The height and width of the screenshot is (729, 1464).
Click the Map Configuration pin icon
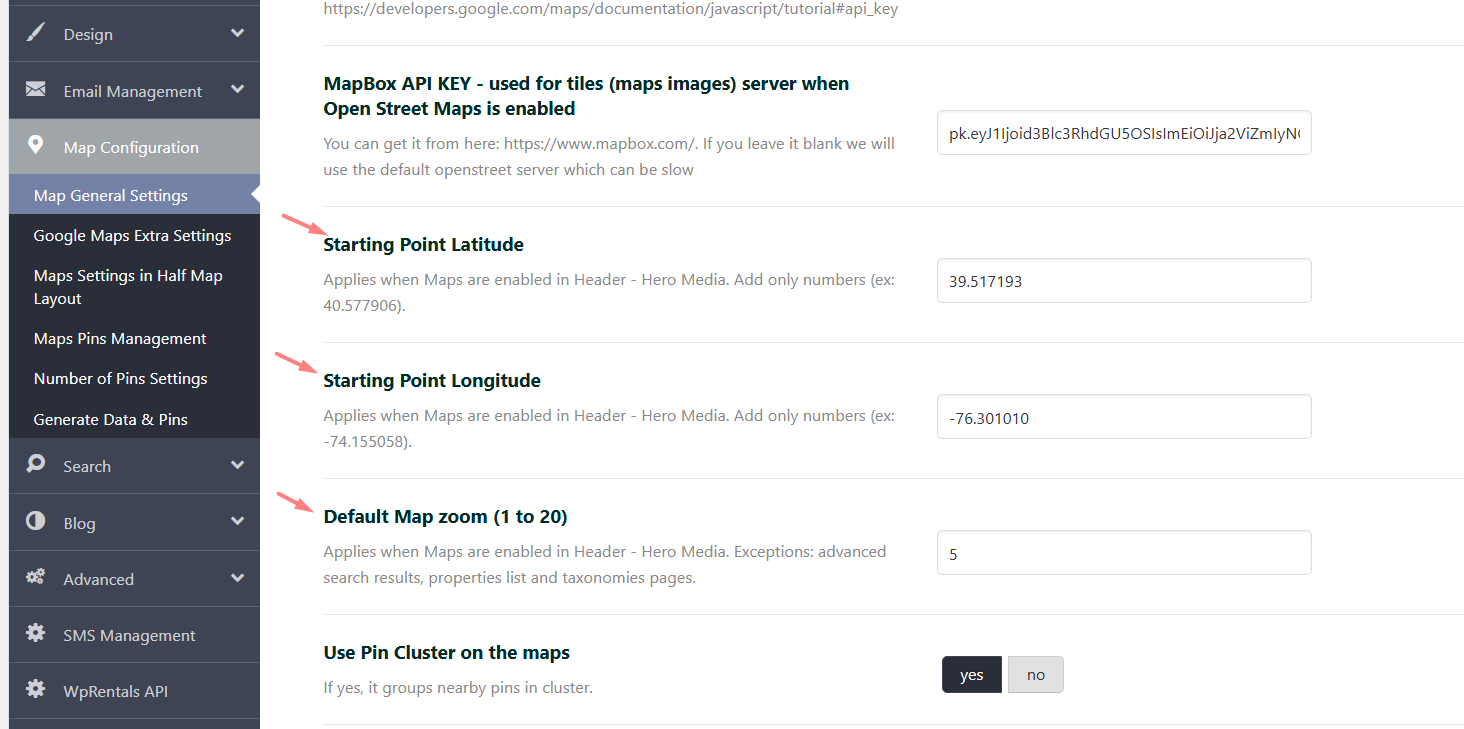pos(36,146)
